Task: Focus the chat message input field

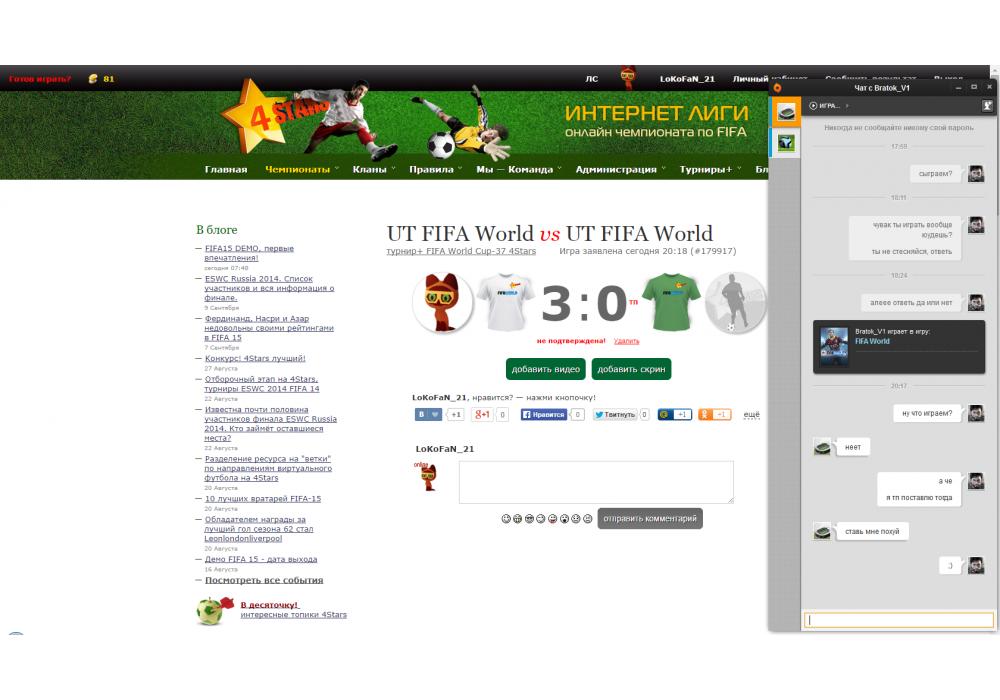Action: coord(898,620)
